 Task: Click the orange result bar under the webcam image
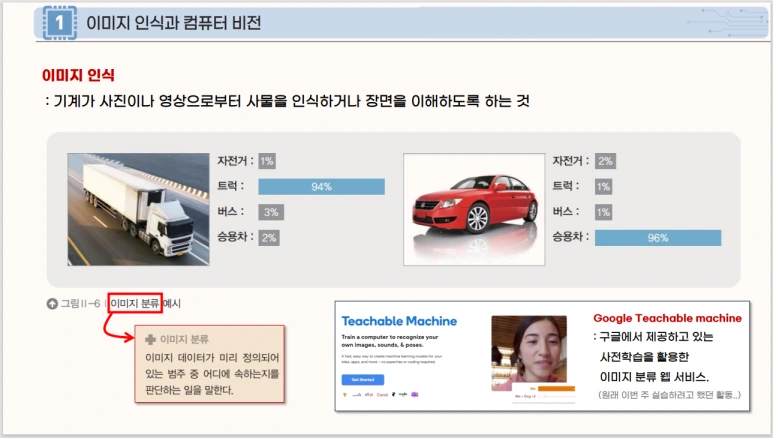(x=557, y=389)
